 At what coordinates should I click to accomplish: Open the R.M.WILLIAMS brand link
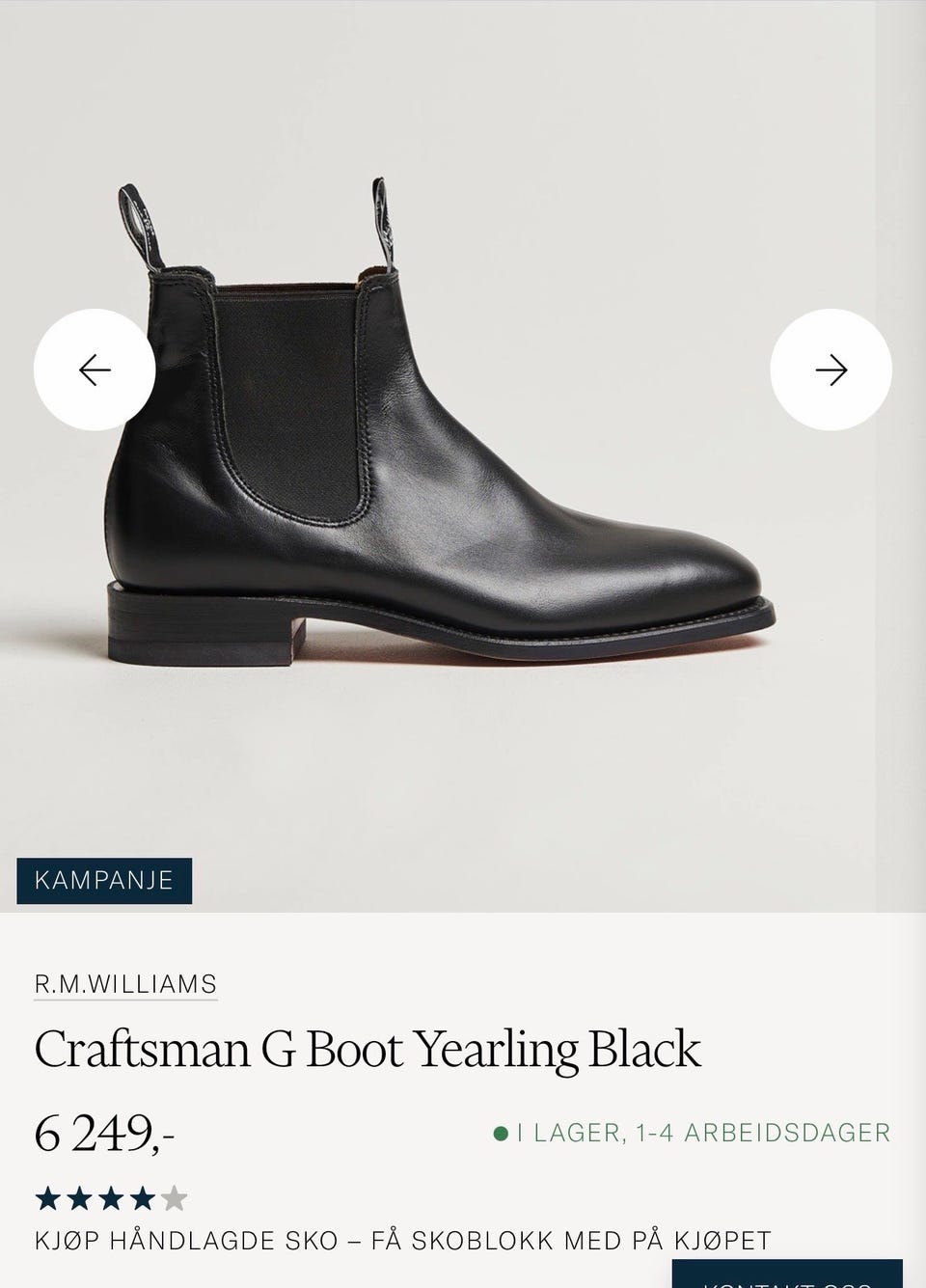[125, 984]
